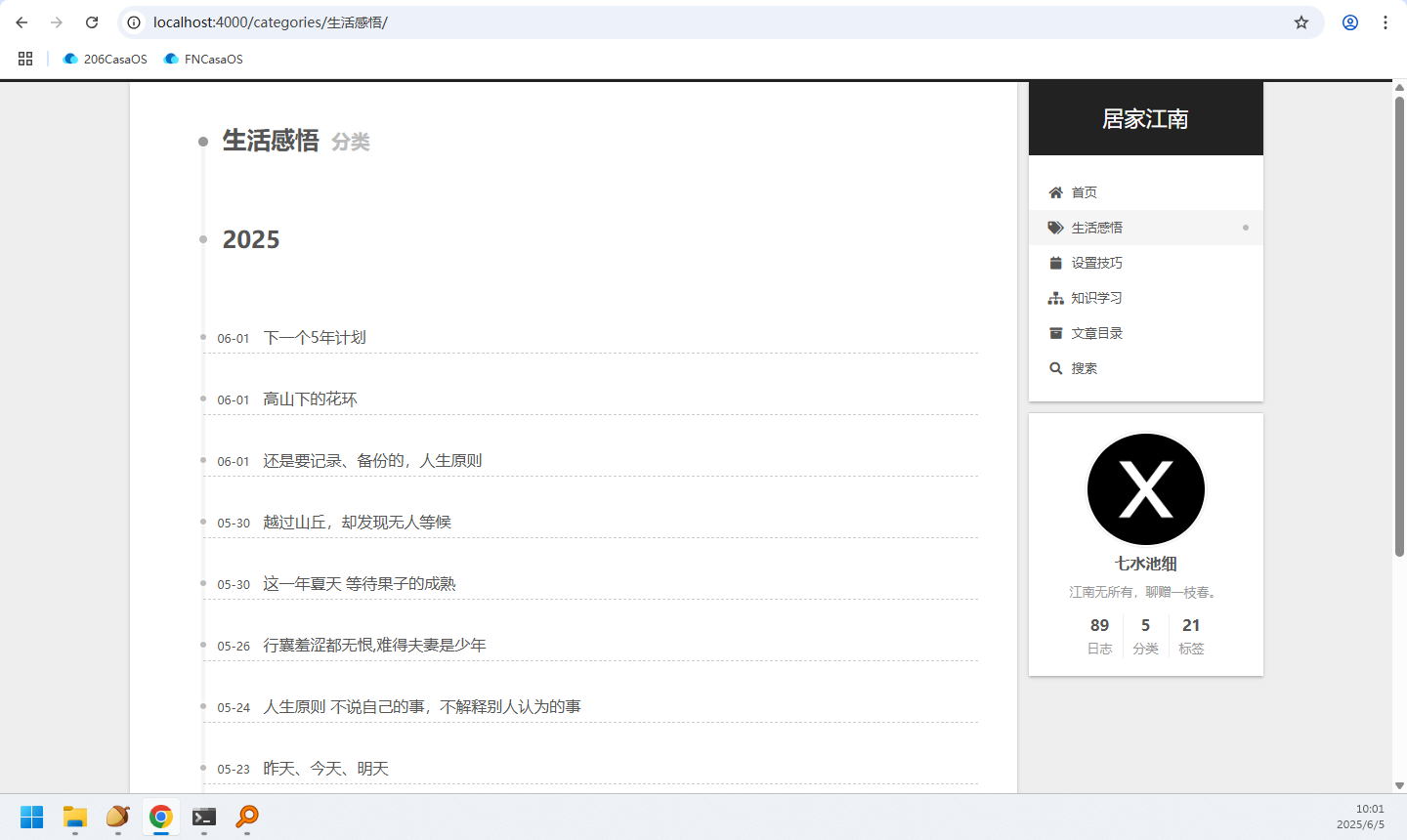1407x840 pixels.
Task: Click the motto 江南无所有，聊赠一枝春。
Action: click(1145, 592)
